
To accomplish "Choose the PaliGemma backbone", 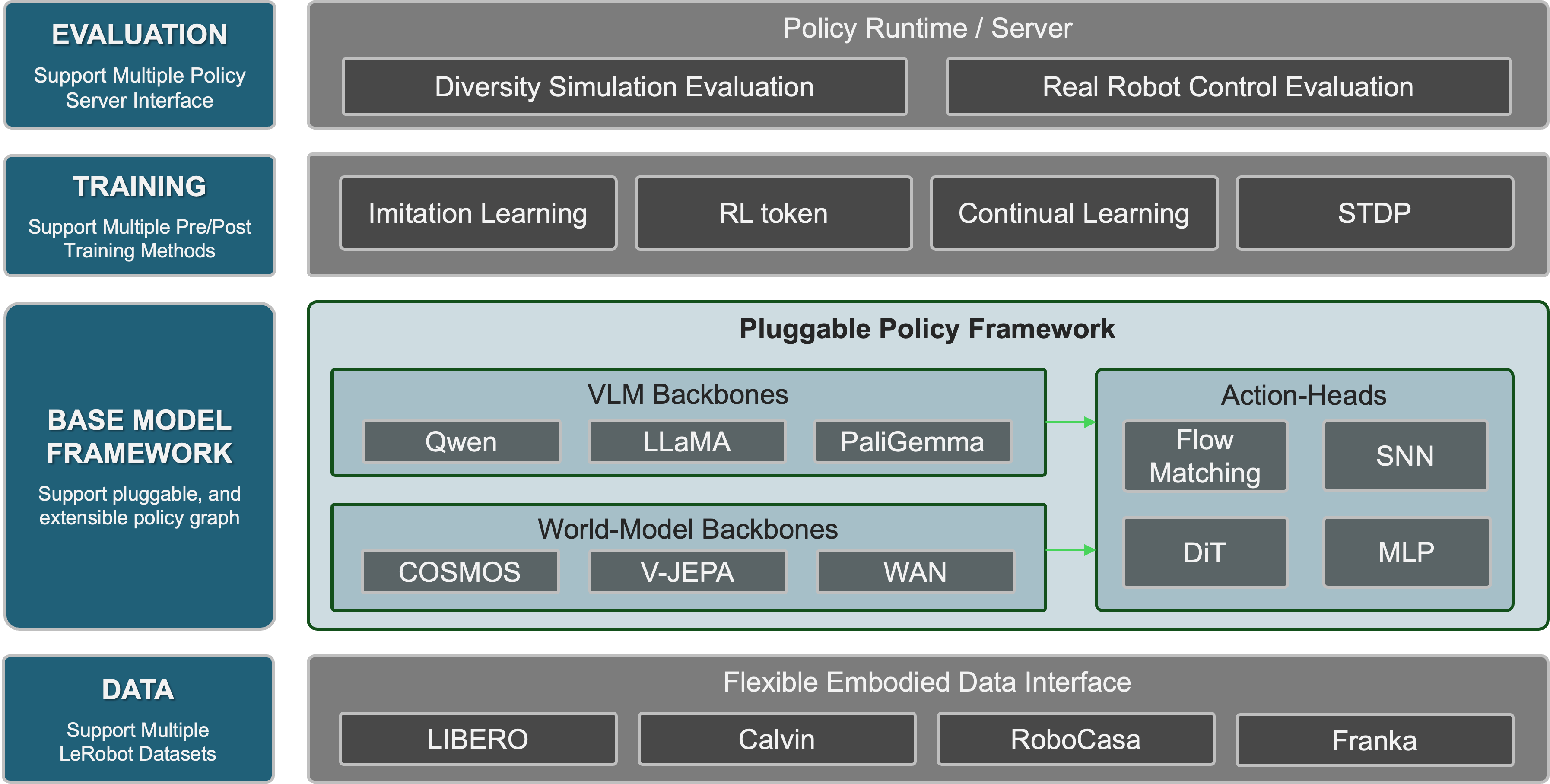I will point(912,441).
